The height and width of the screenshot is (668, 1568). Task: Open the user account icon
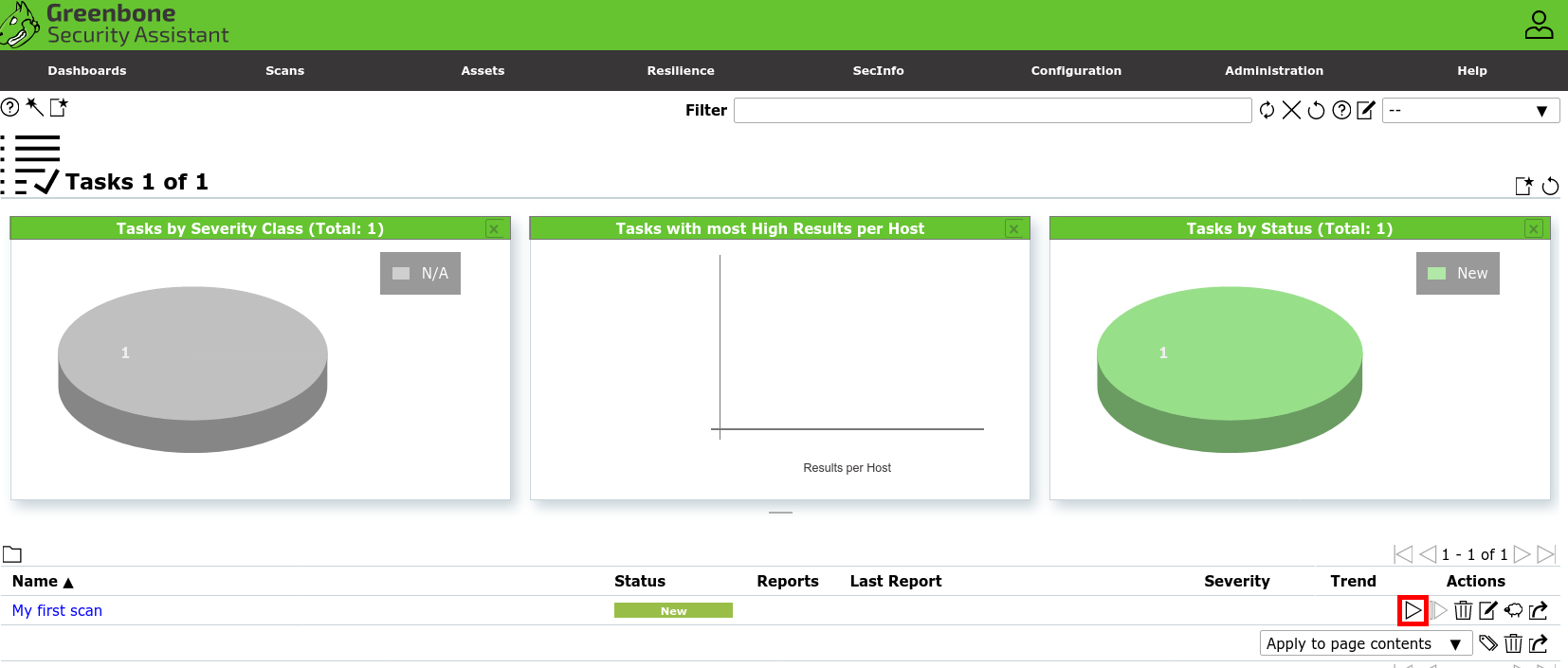pyautogui.click(x=1539, y=25)
